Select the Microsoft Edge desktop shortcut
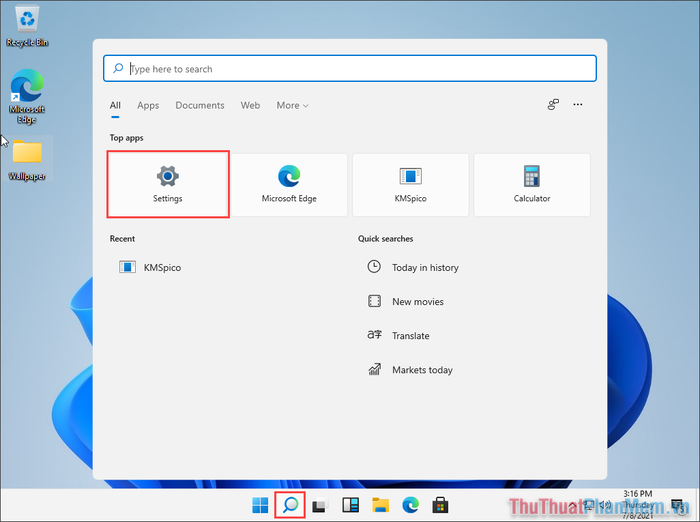Image resolution: width=700 pixels, height=522 pixels. point(27,96)
